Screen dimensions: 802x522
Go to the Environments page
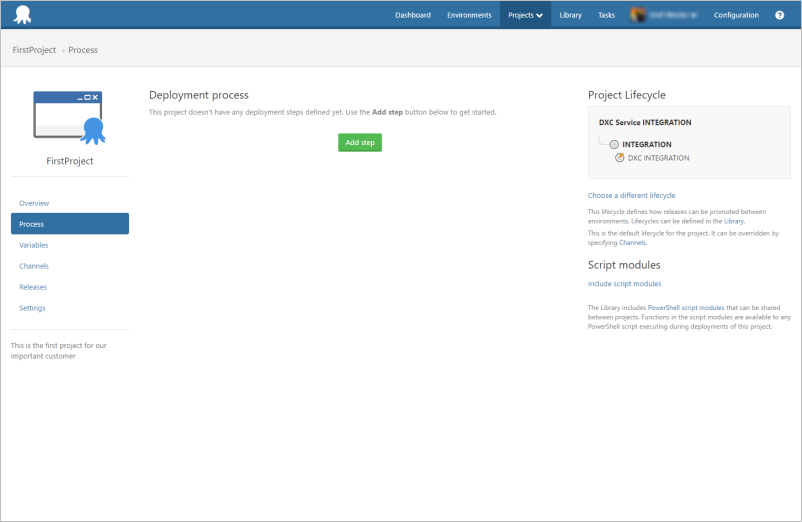point(469,15)
